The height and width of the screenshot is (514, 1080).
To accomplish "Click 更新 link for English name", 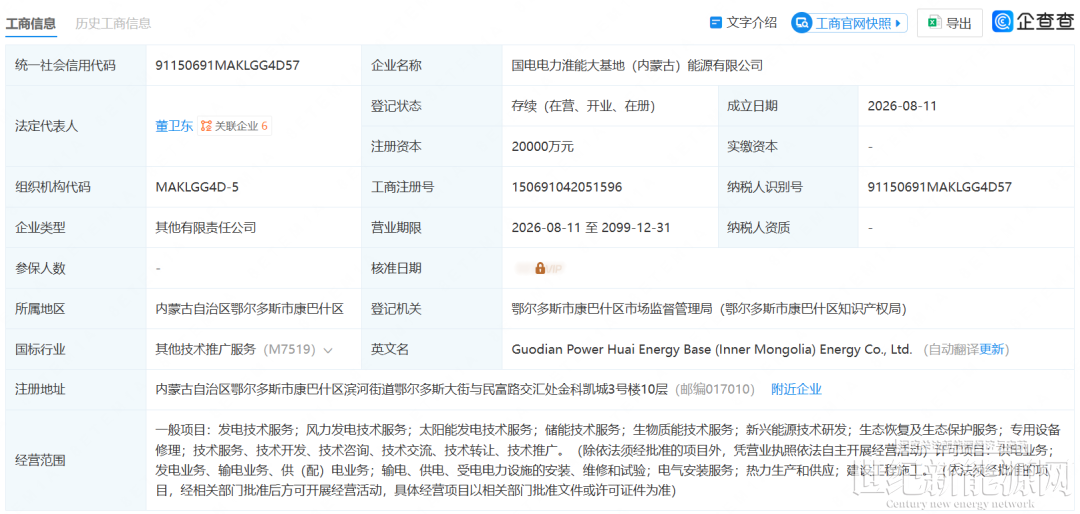I will pyautogui.click(x=992, y=349).
